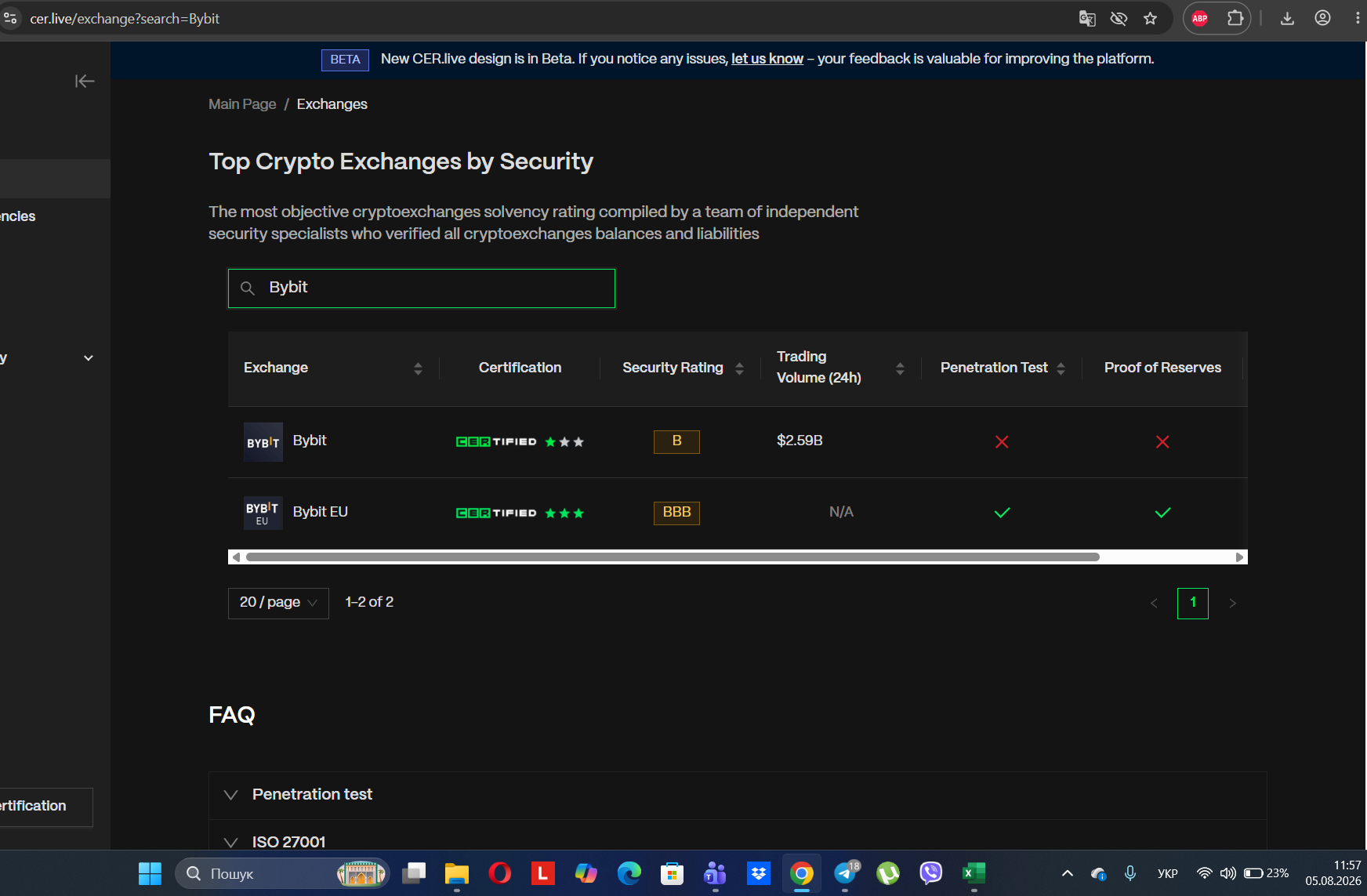
Task: Click the Bybit EU exchange logo
Action: (x=263, y=513)
